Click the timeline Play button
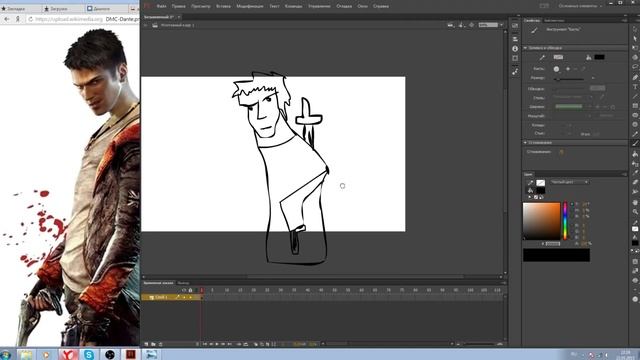640x360 pixels. pos(217,344)
